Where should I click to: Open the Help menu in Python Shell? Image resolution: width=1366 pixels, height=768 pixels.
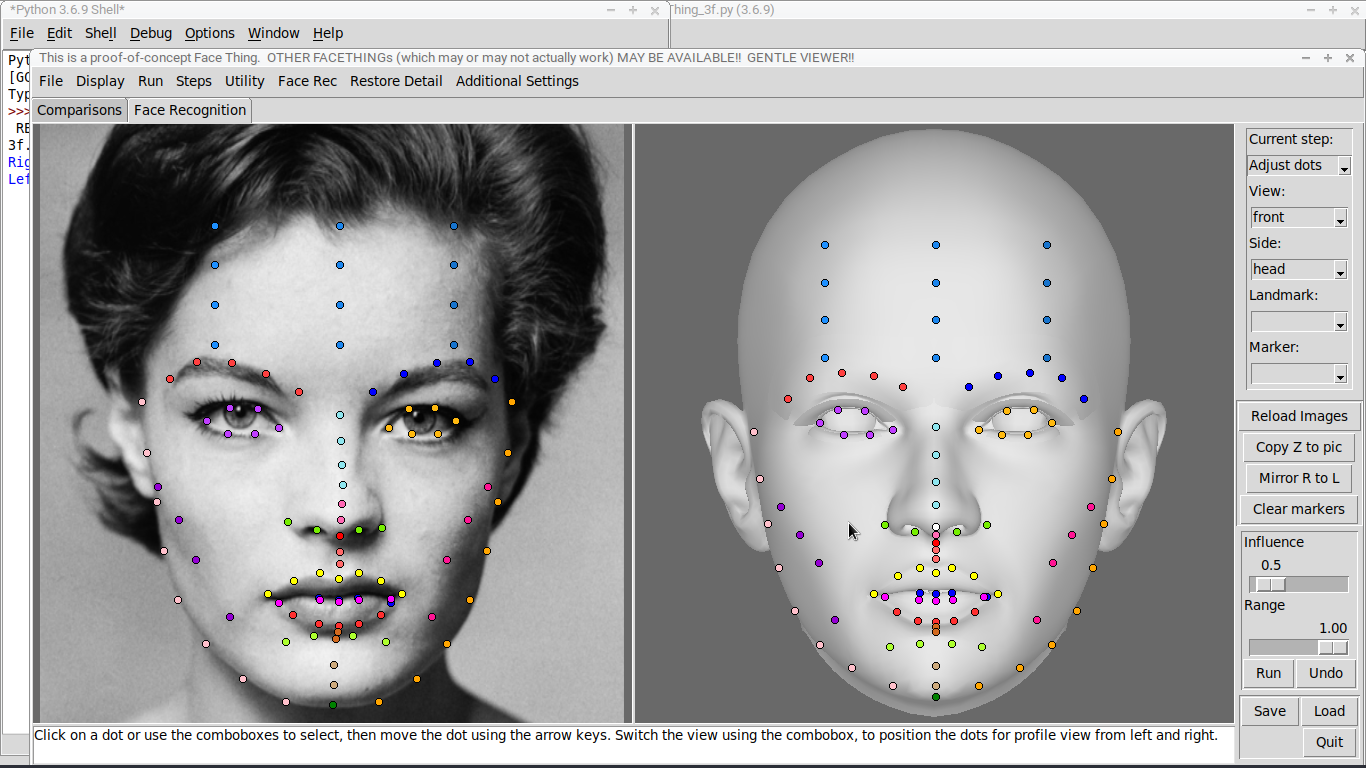click(328, 33)
